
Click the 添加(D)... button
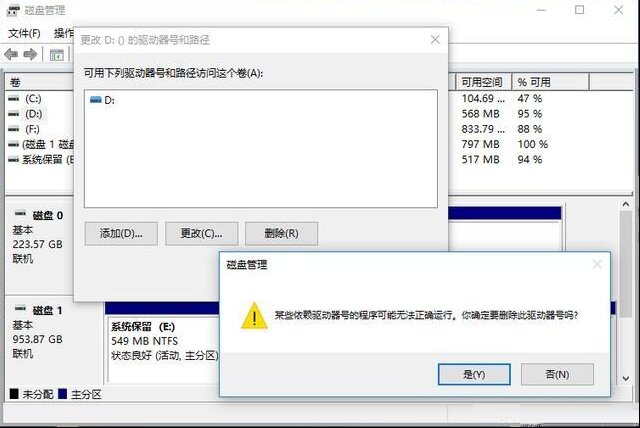point(121,233)
